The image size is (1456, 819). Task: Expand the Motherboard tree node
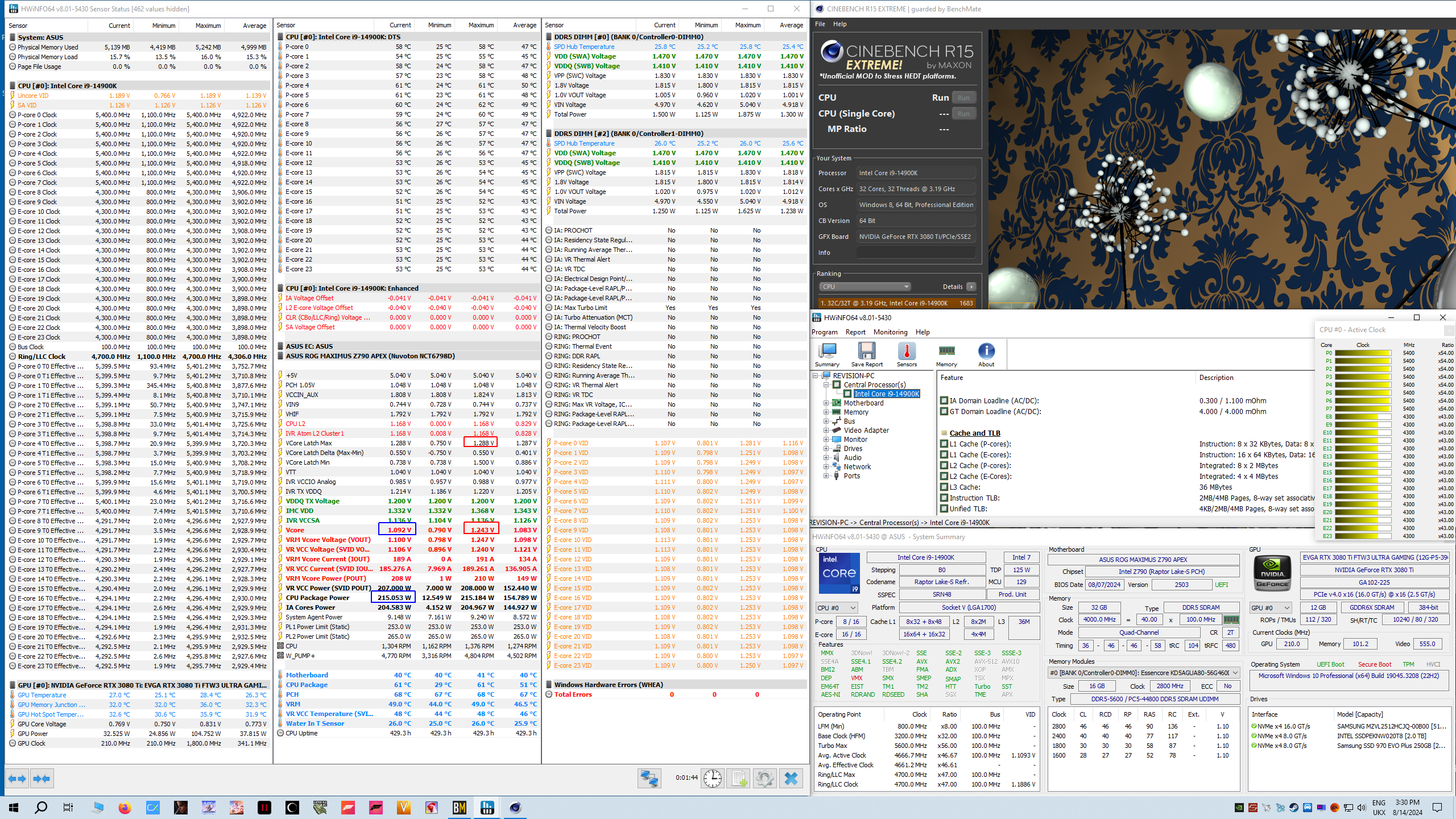tap(826, 403)
